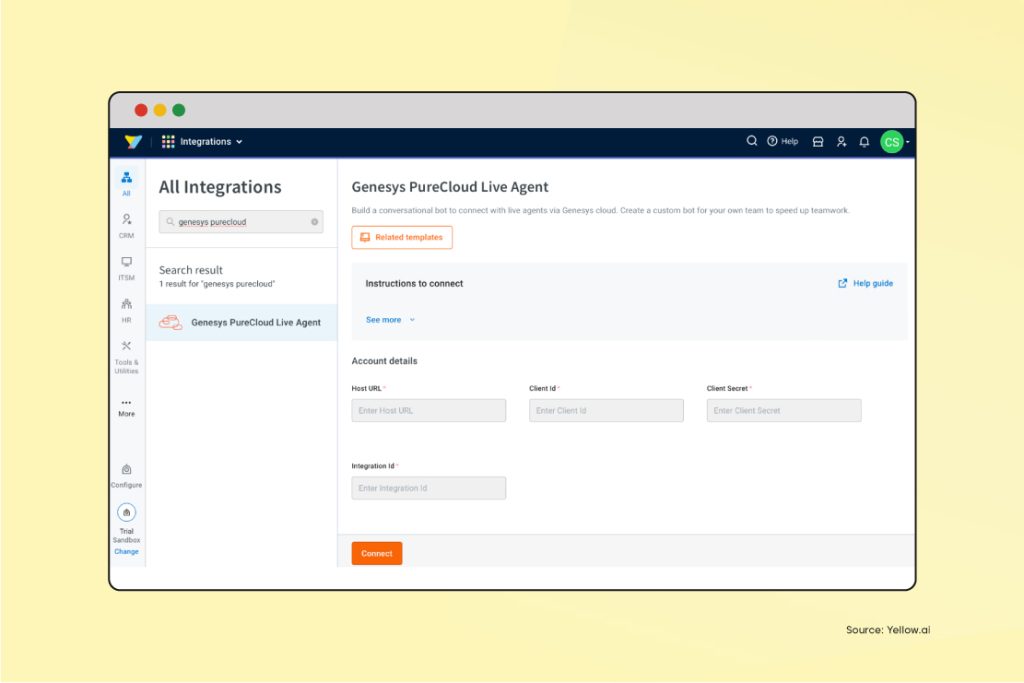This screenshot has width=1024, height=683.
Task: Open the CS profile avatar
Action: [891, 142]
